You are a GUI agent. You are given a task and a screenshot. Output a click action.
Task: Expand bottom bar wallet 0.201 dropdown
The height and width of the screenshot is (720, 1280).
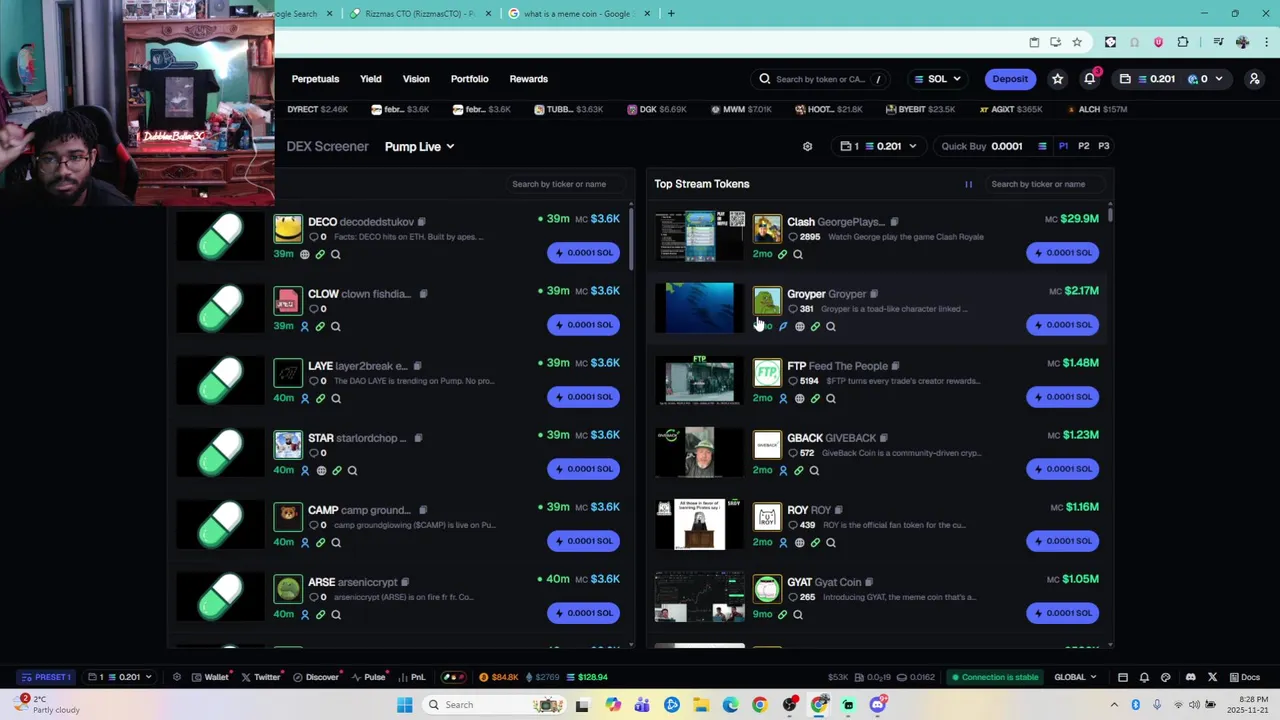click(120, 677)
